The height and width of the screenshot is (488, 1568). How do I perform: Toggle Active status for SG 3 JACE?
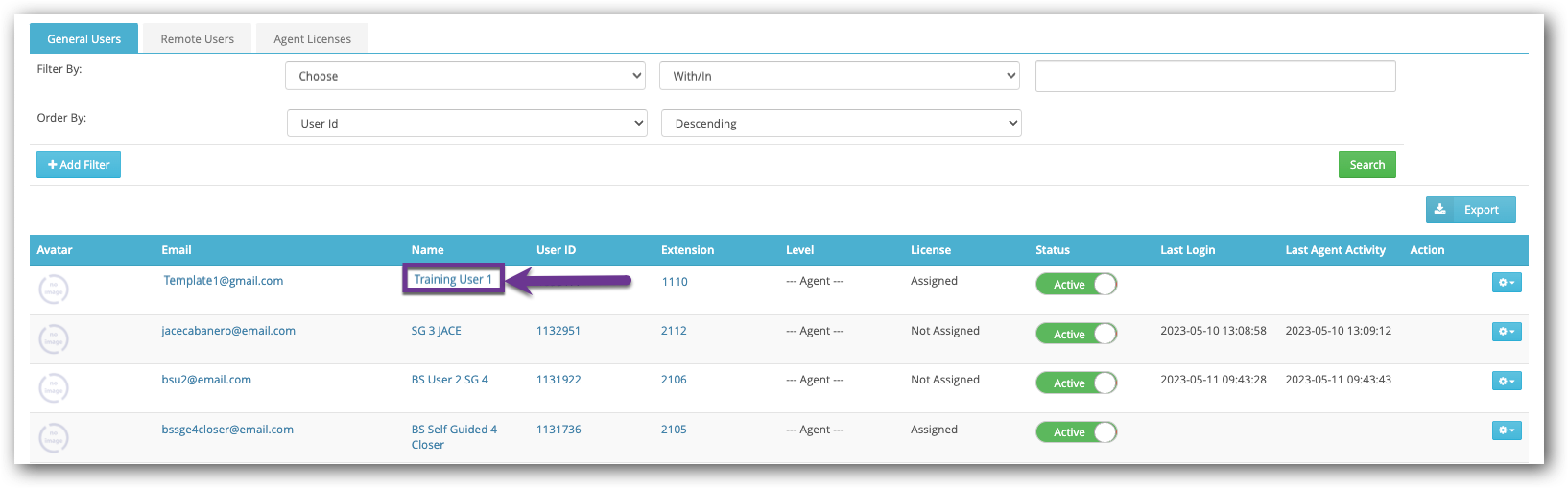[x=1076, y=334]
